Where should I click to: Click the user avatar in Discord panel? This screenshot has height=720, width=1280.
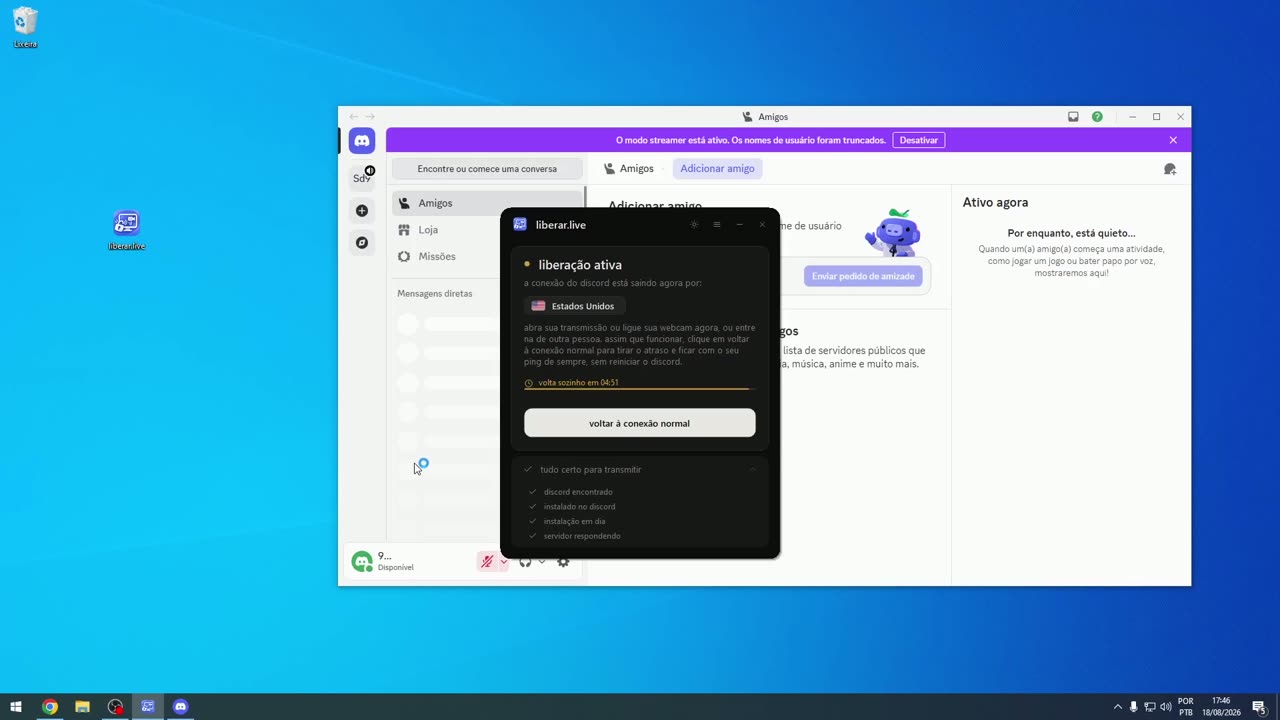point(361,562)
